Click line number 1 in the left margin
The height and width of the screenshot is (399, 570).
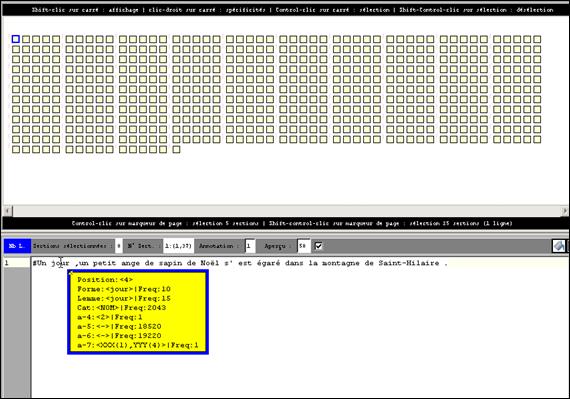click(x=6, y=263)
